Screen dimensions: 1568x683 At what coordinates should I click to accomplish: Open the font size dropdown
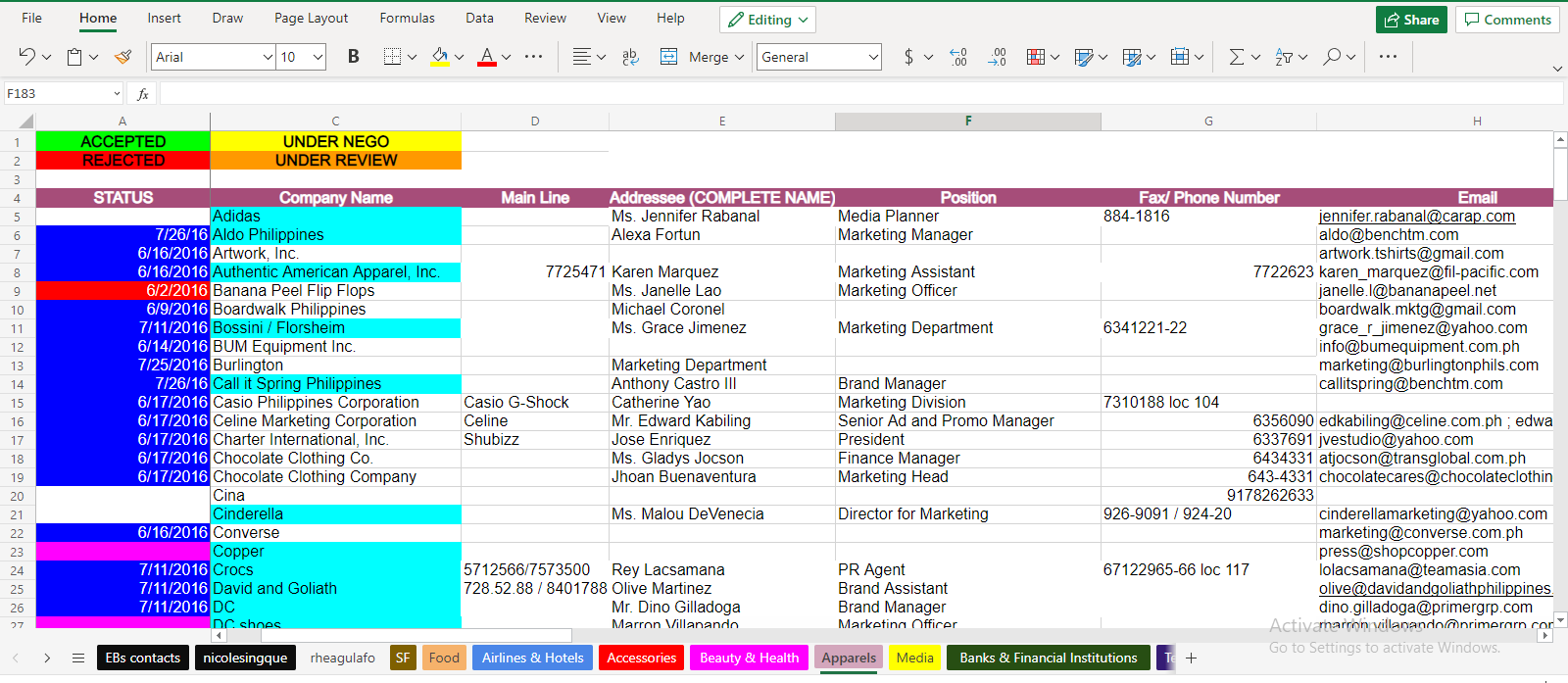click(x=318, y=57)
